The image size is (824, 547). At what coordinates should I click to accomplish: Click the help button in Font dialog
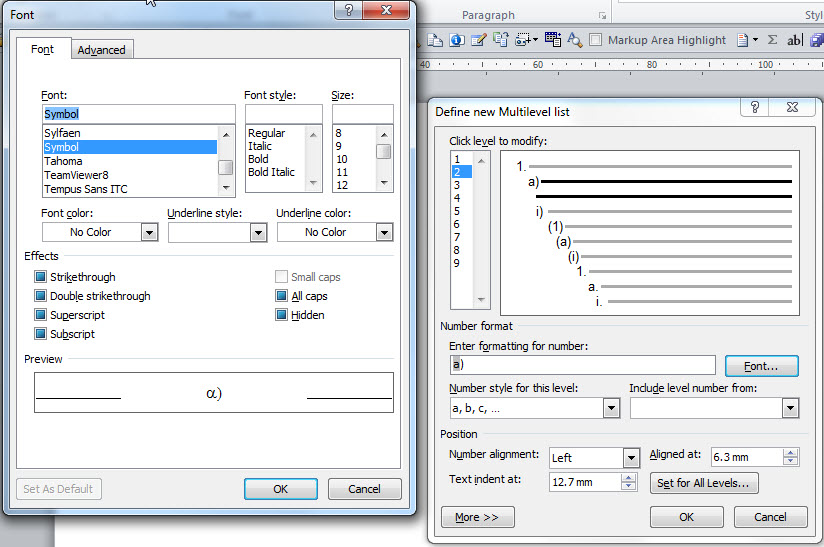[348, 9]
